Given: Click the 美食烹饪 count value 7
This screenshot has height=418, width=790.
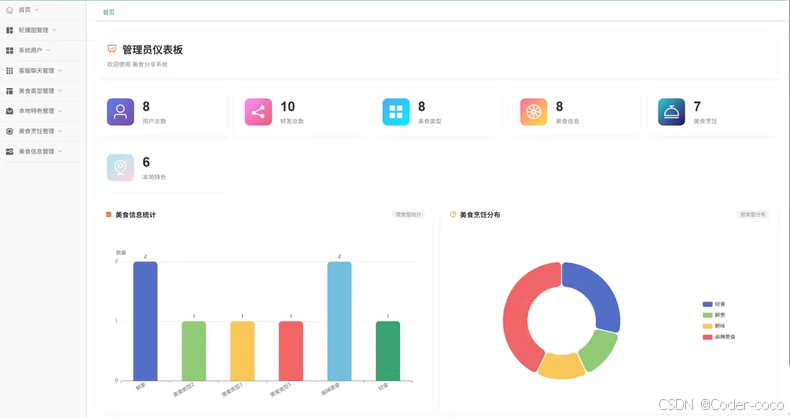Looking at the screenshot, I should tap(697, 107).
